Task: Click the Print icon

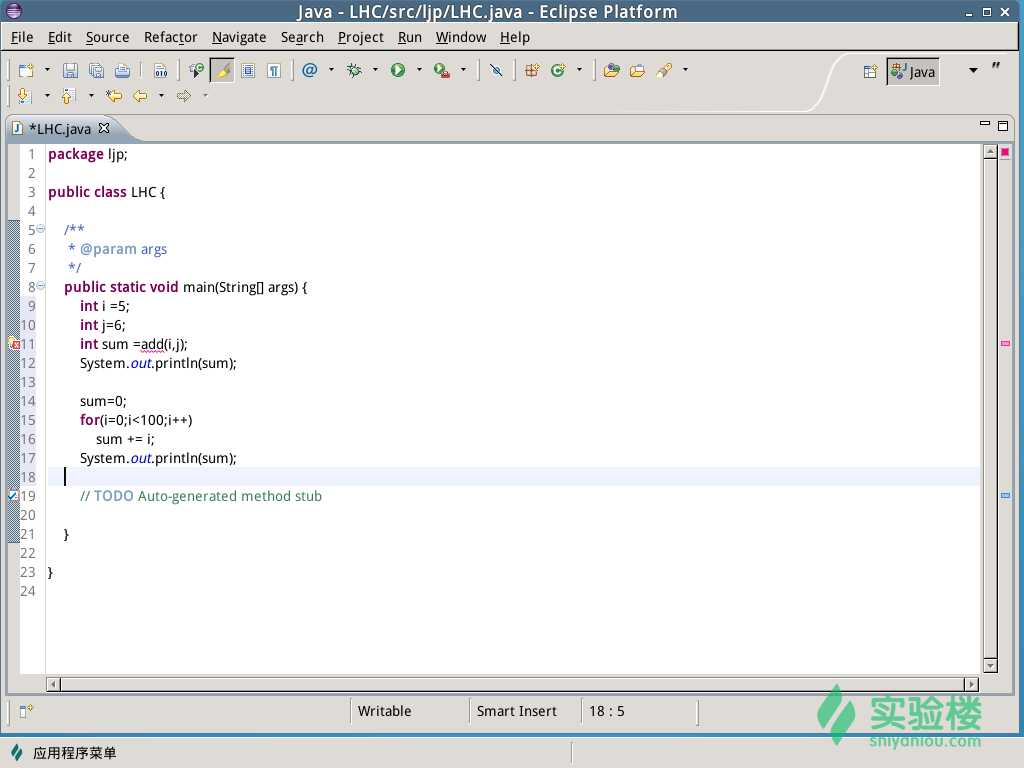Action: tap(122, 71)
